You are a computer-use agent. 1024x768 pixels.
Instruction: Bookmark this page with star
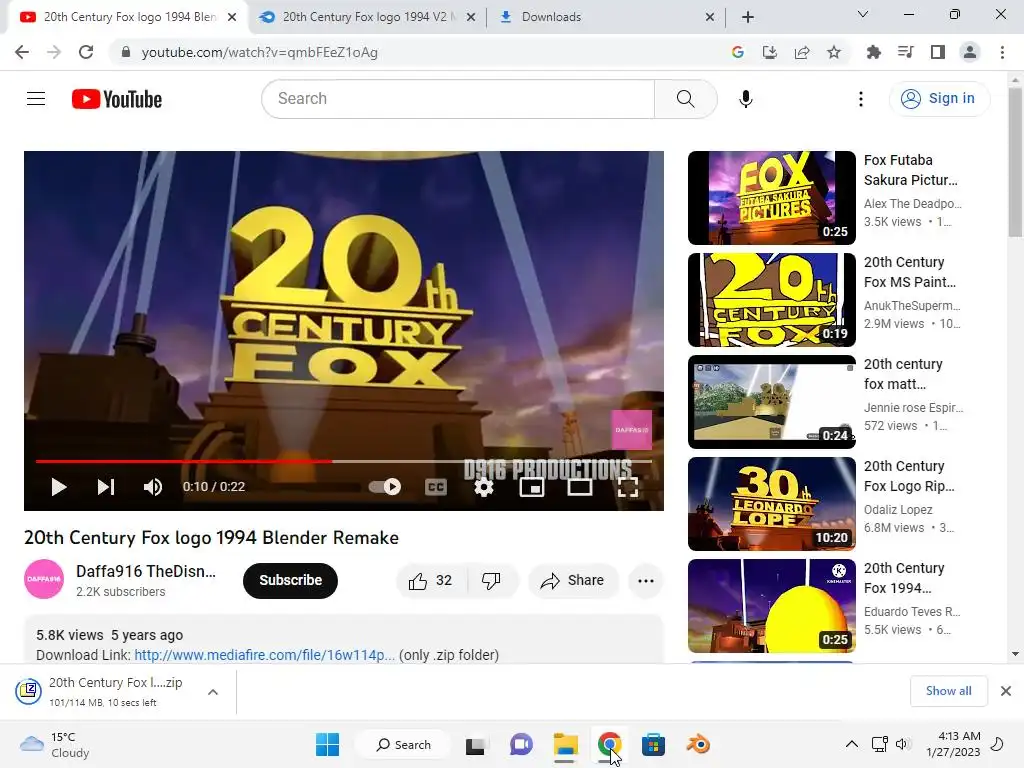point(833,52)
